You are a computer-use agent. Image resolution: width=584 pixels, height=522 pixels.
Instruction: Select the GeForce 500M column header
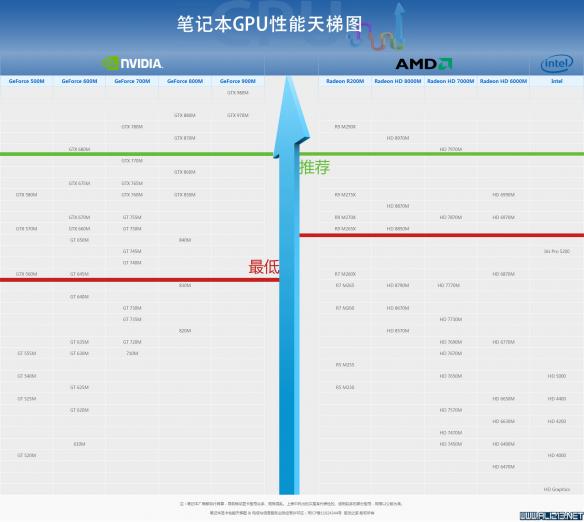(26, 81)
